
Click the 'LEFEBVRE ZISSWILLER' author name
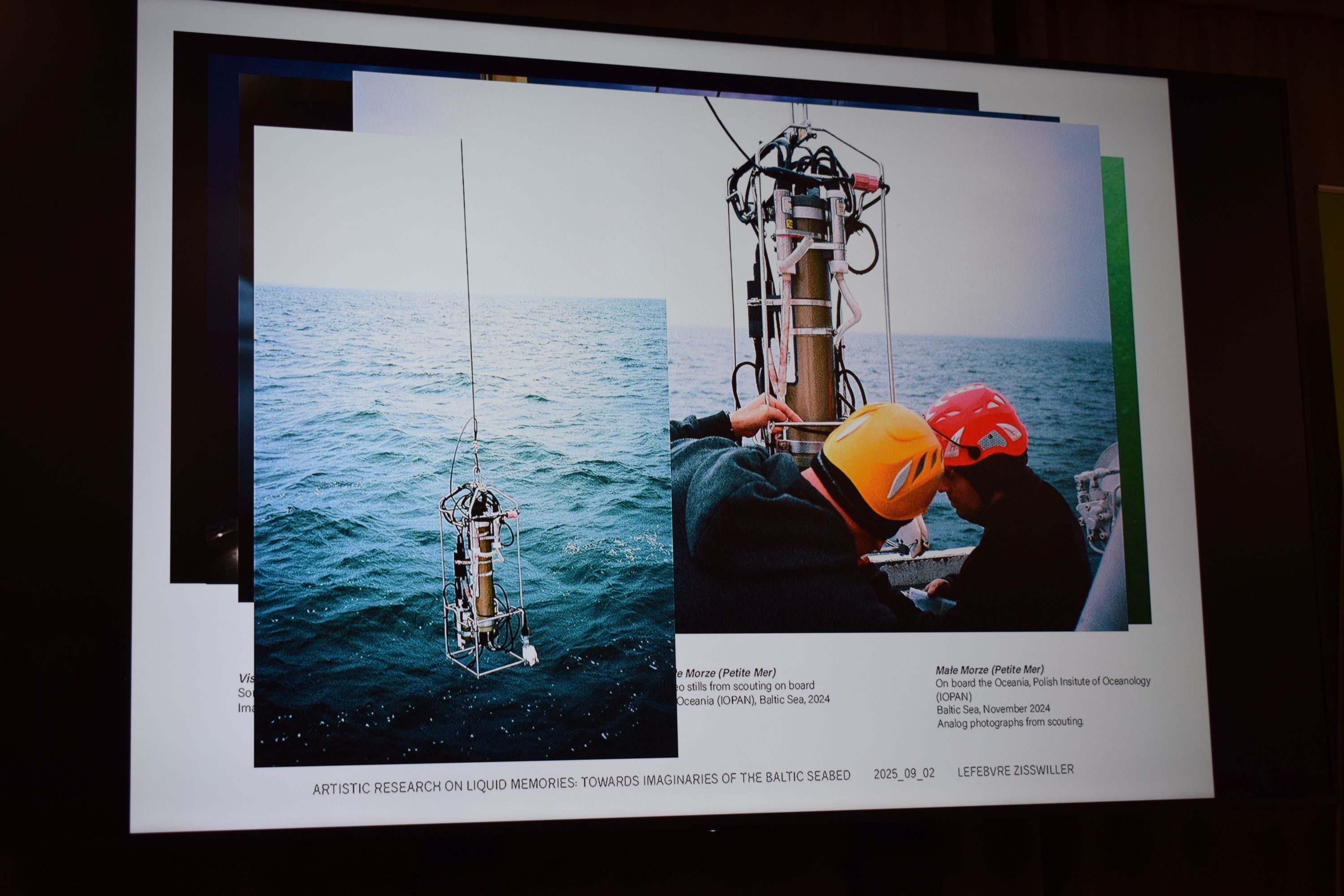[x=1016, y=770]
